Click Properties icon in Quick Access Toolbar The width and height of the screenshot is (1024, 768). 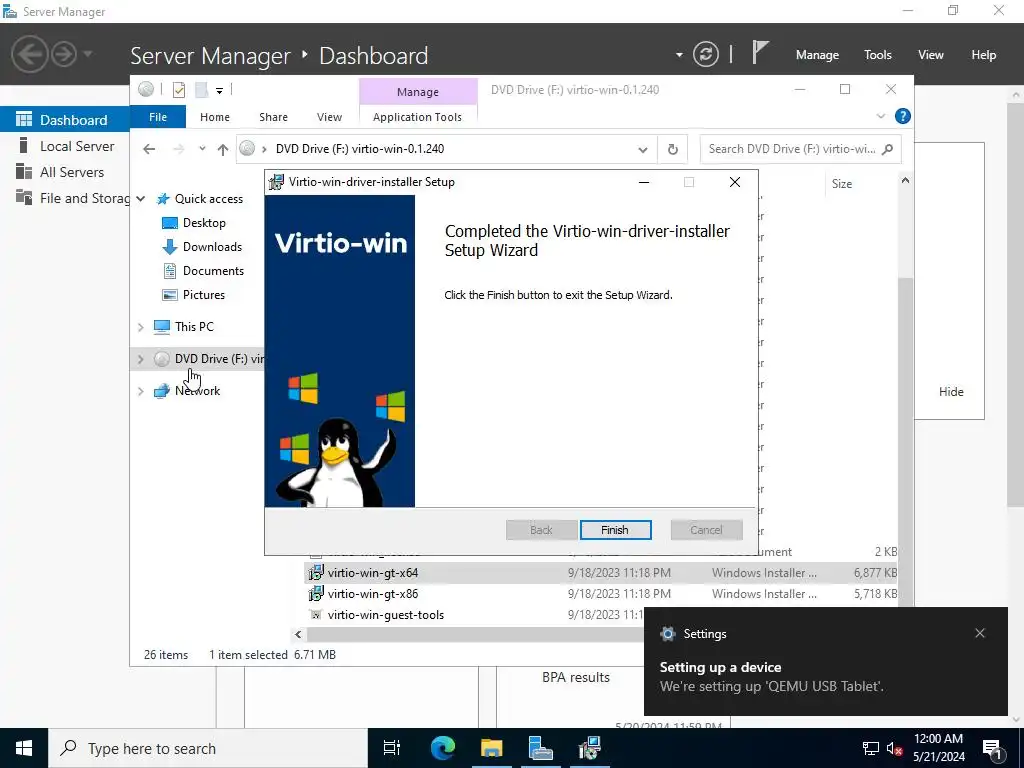179,90
